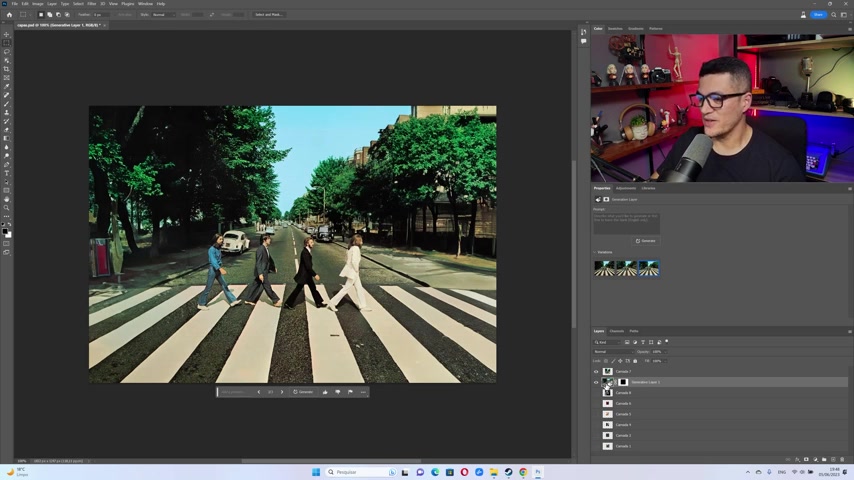Create a new group folder icon

click(x=824, y=459)
